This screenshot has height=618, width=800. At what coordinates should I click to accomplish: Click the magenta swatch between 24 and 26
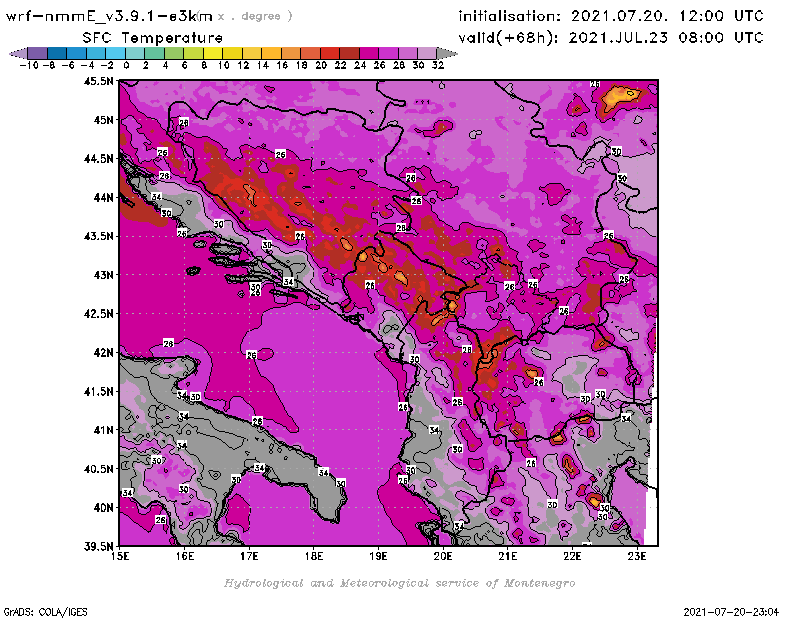(x=369, y=52)
